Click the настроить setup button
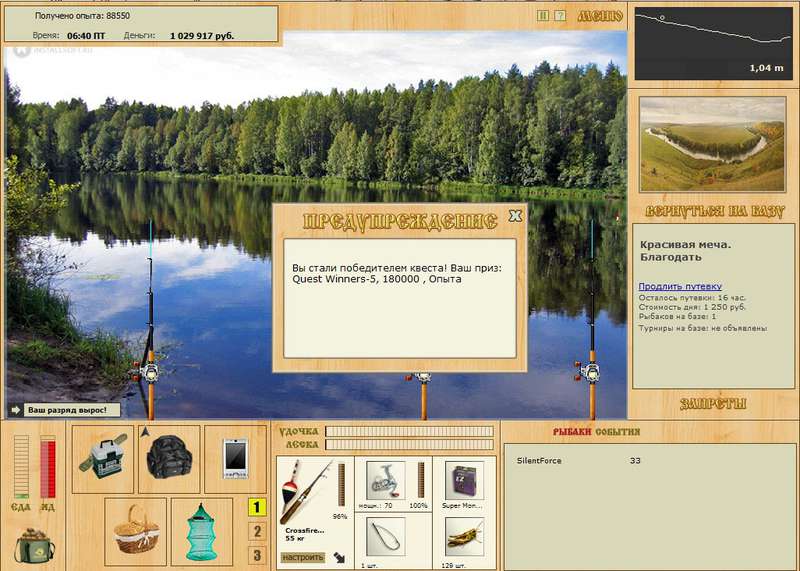The width and height of the screenshot is (800, 571). [x=303, y=557]
